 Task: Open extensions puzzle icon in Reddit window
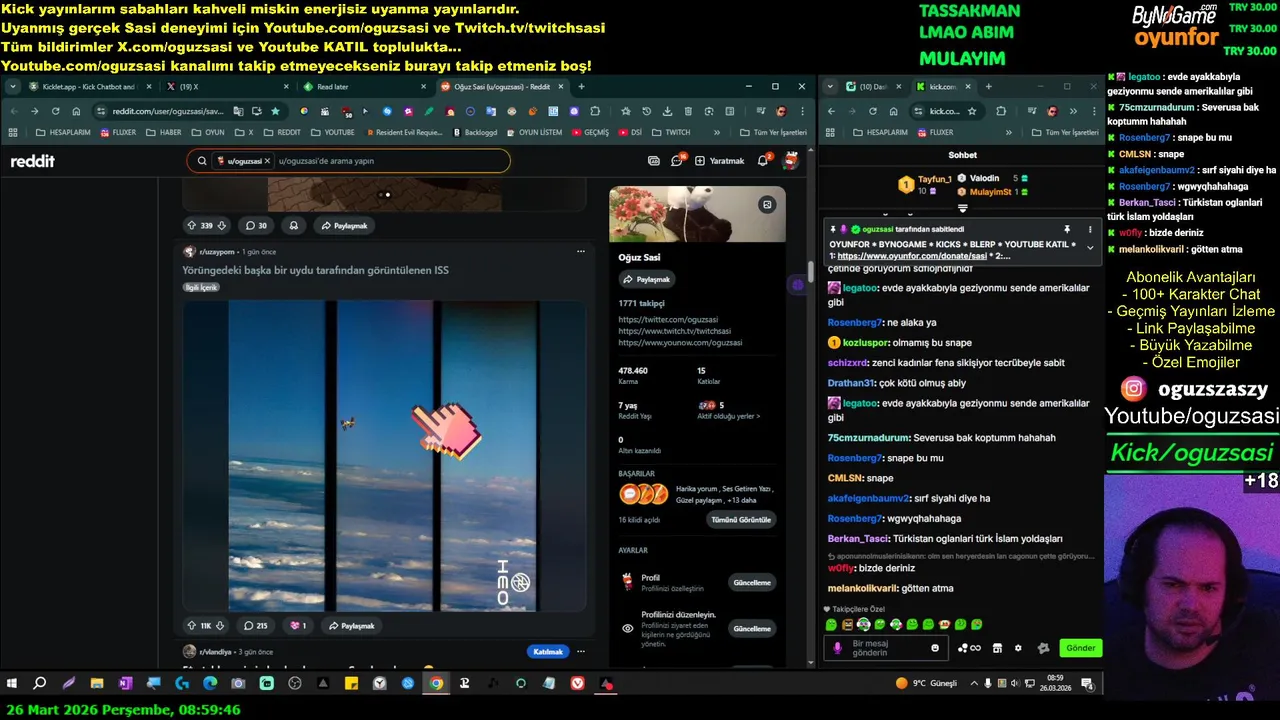pos(596,111)
